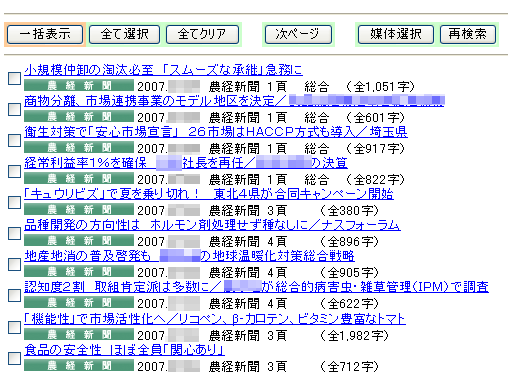Open the 「キュウリビズ」で夏を乗り切れ article
The image size is (508, 374).
click(209, 194)
